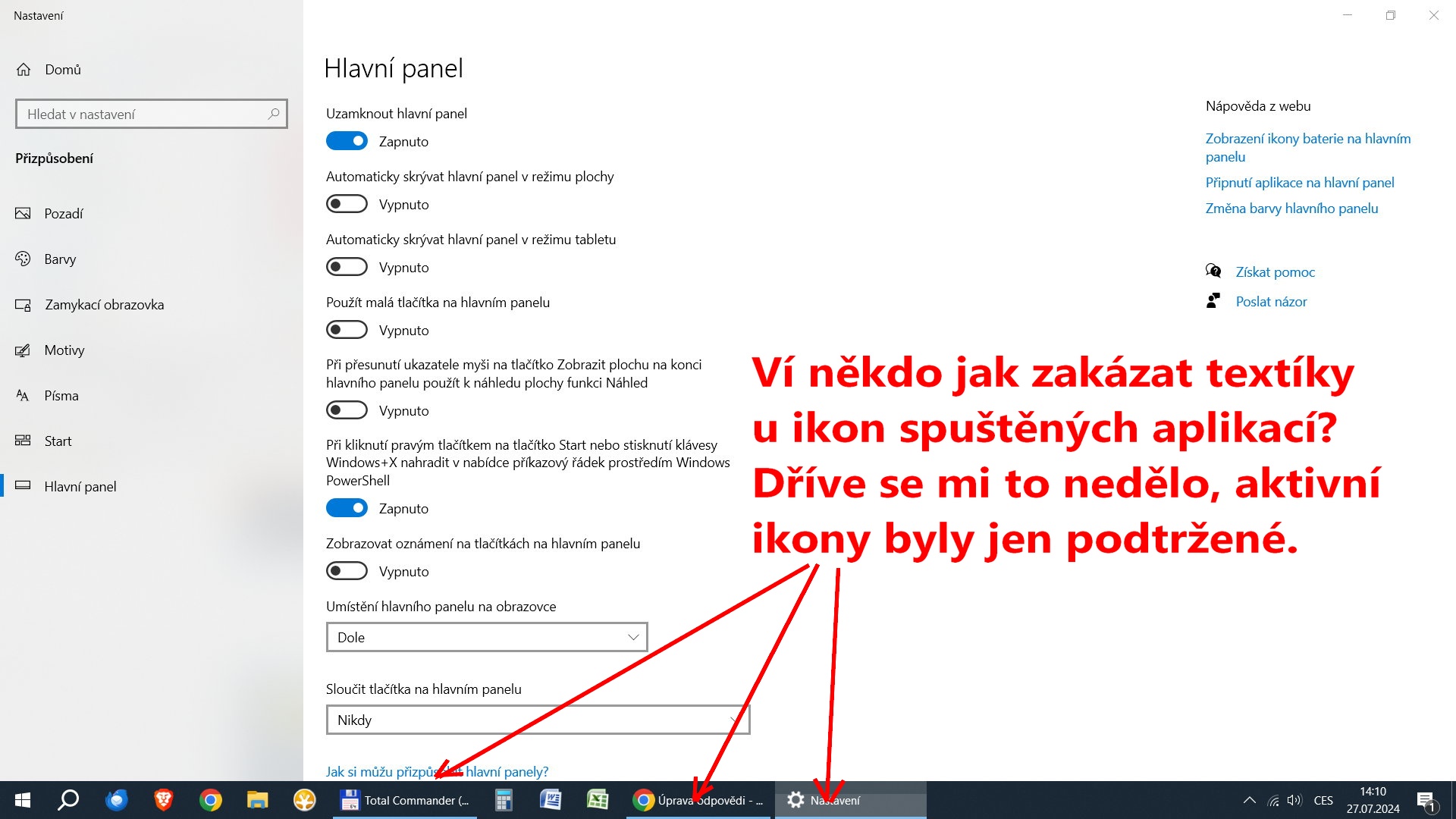This screenshot has width=1456, height=819.
Task: Open Calculator icon in taskbar
Action: 504,800
